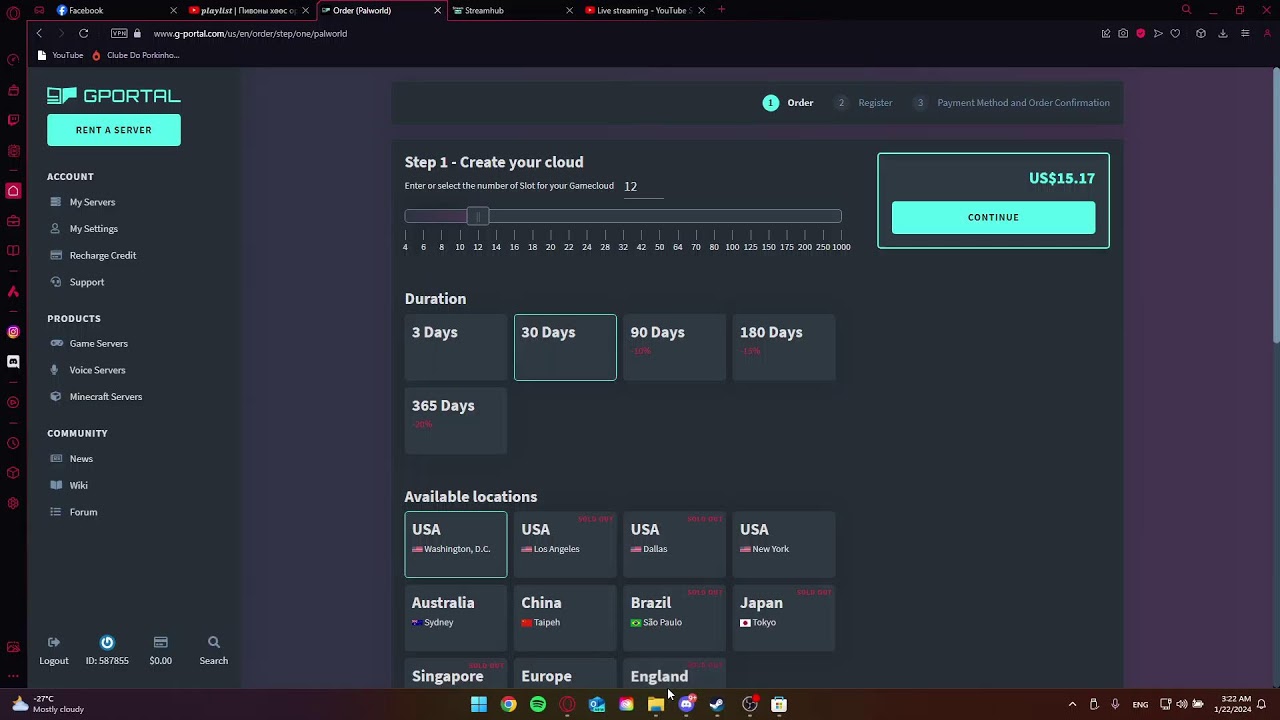Open Game Servers under Products

click(98, 343)
